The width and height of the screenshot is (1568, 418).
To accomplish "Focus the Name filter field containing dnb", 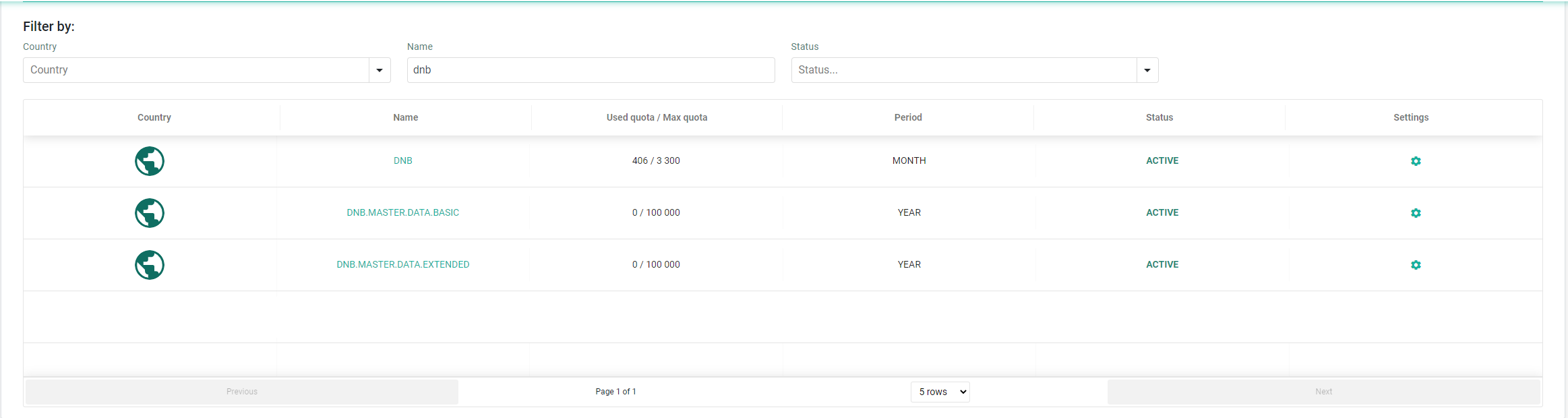I will coord(591,70).
